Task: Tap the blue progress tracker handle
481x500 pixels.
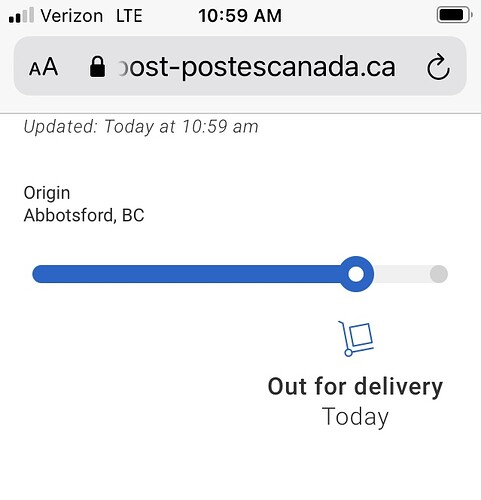Action: [356, 274]
